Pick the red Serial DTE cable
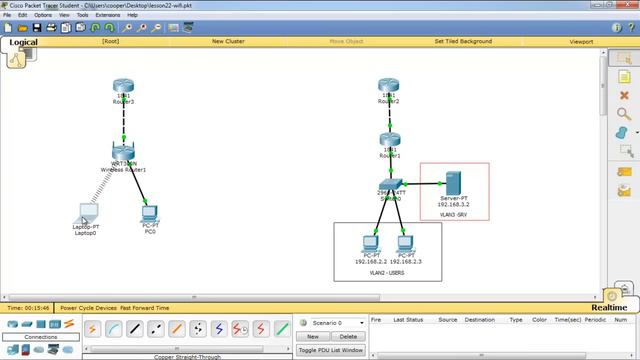This screenshot has height=360, width=640. coord(261,329)
